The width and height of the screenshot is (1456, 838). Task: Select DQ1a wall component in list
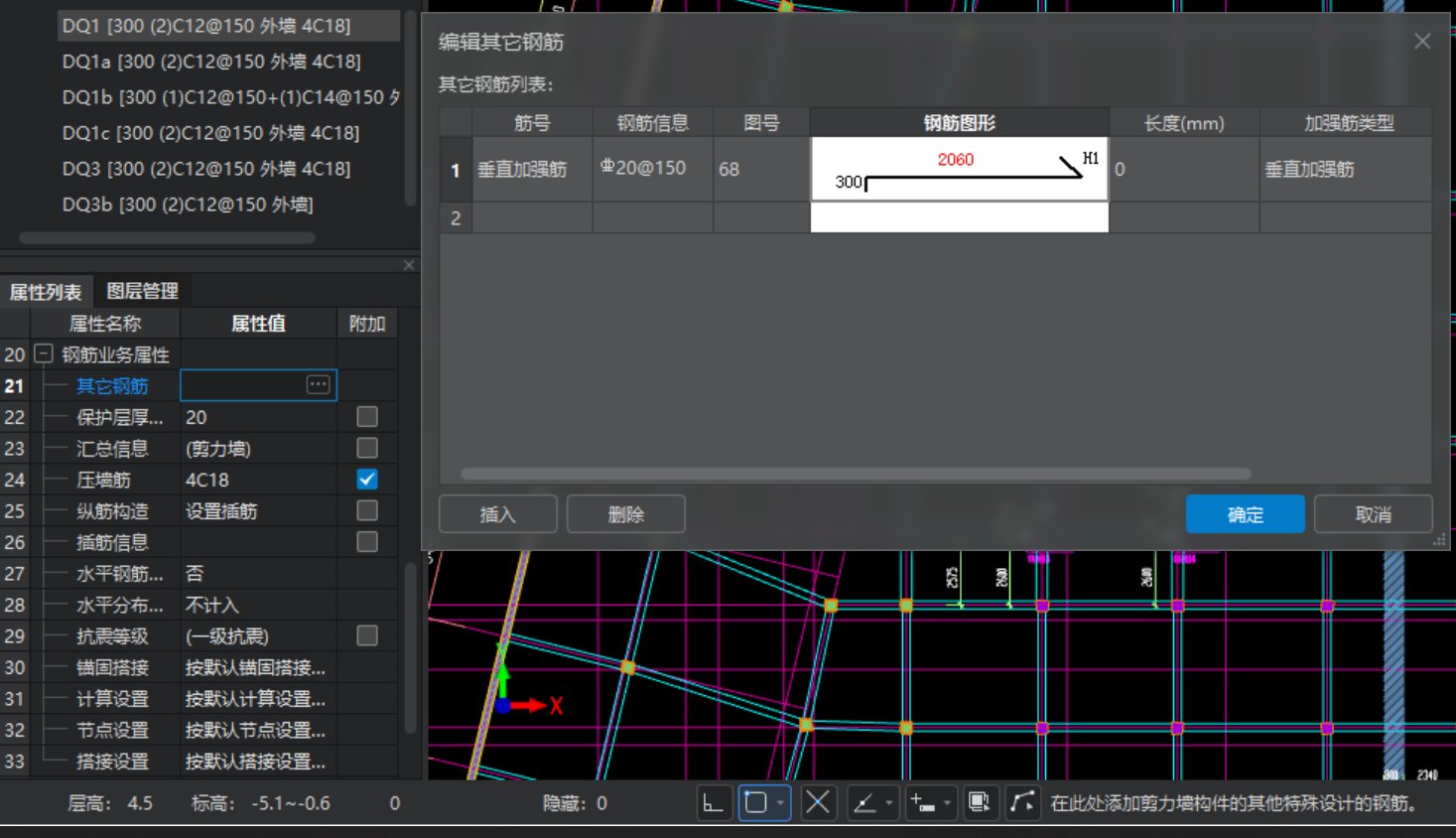[211, 62]
